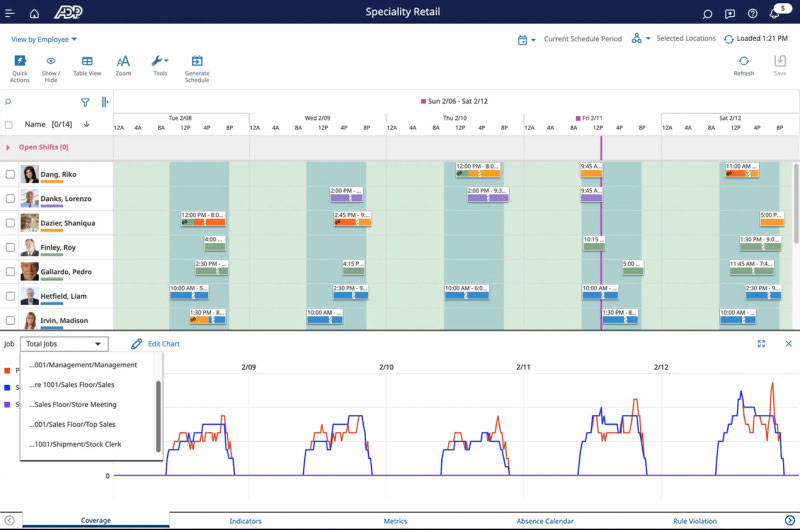
Task: Switch to the Absence Calendar tab
Action: 545,521
